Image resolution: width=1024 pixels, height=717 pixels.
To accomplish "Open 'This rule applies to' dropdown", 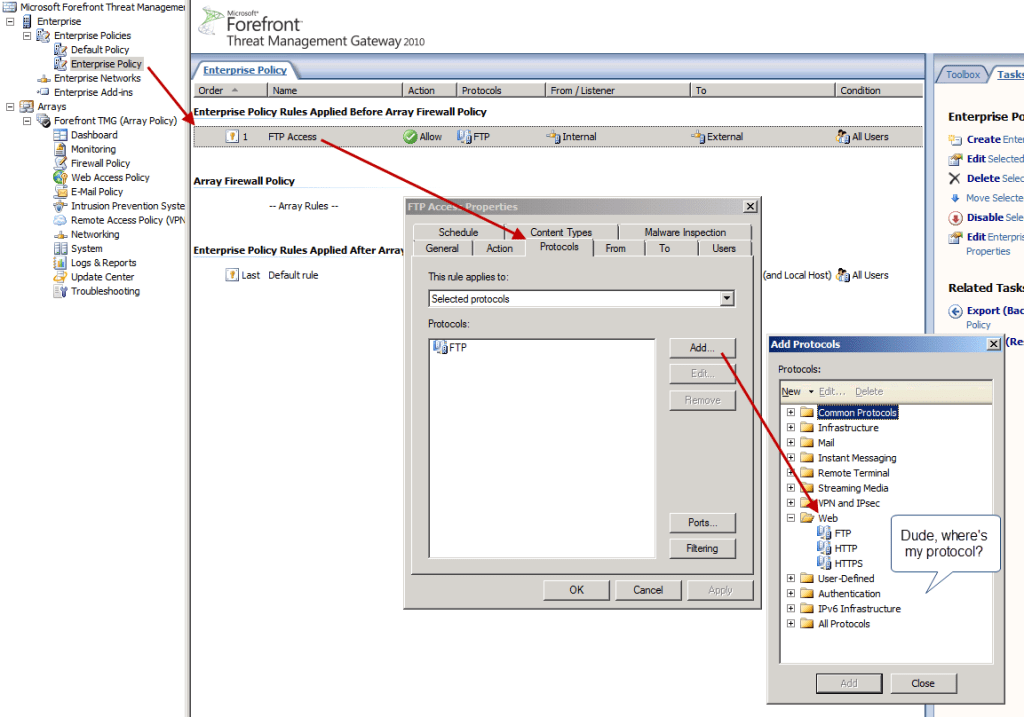I will click(727, 298).
